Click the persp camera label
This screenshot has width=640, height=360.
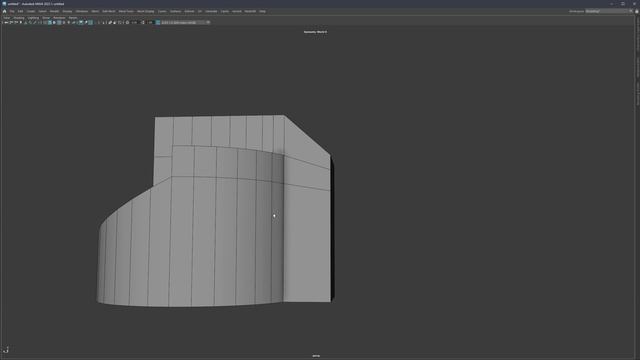coord(316,356)
